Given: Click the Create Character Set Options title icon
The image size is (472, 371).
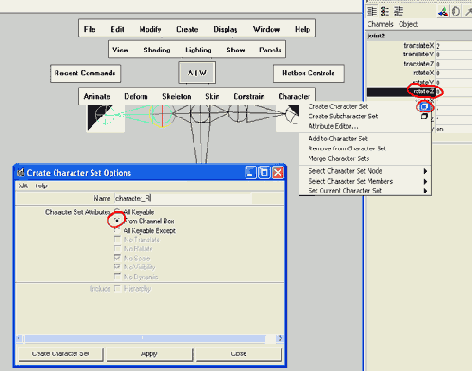Looking at the screenshot, I should [x=21, y=172].
